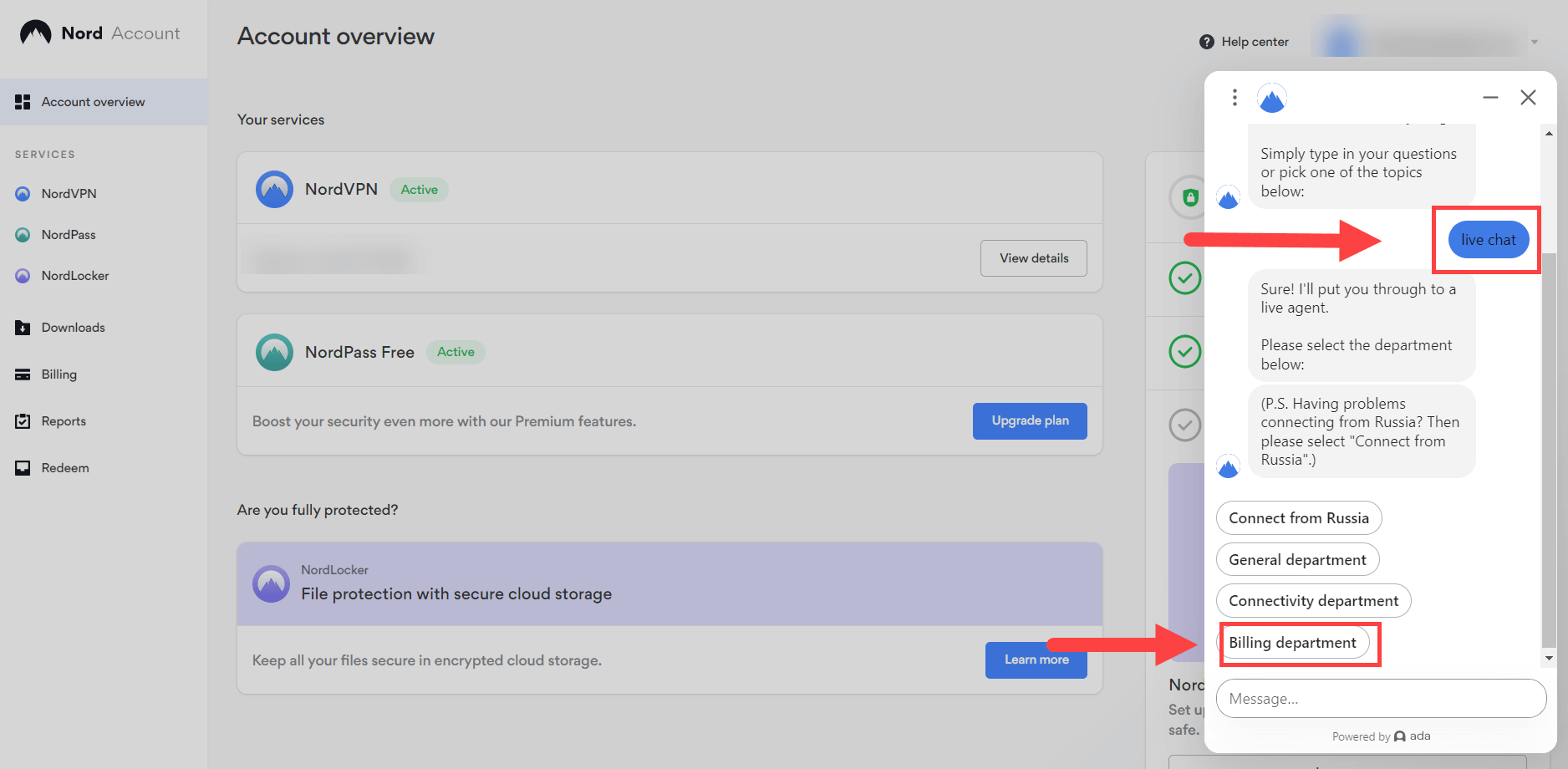Go to NordLocker sidebar entry
Image resolution: width=1568 pixels, height=769 pixels.
point(75,276)
